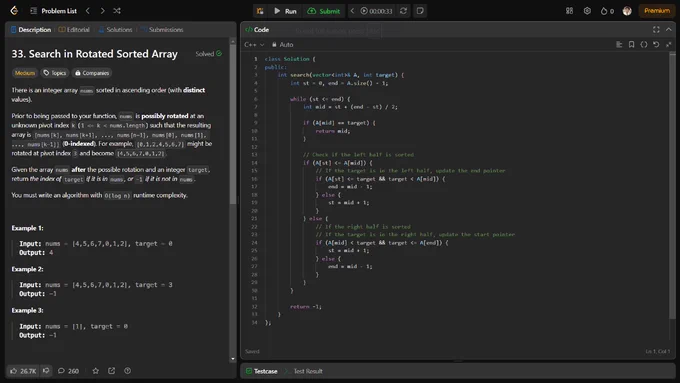
Task: Toggle the 00:00:33 stopwatch timer
Action: tap(376, 11)
